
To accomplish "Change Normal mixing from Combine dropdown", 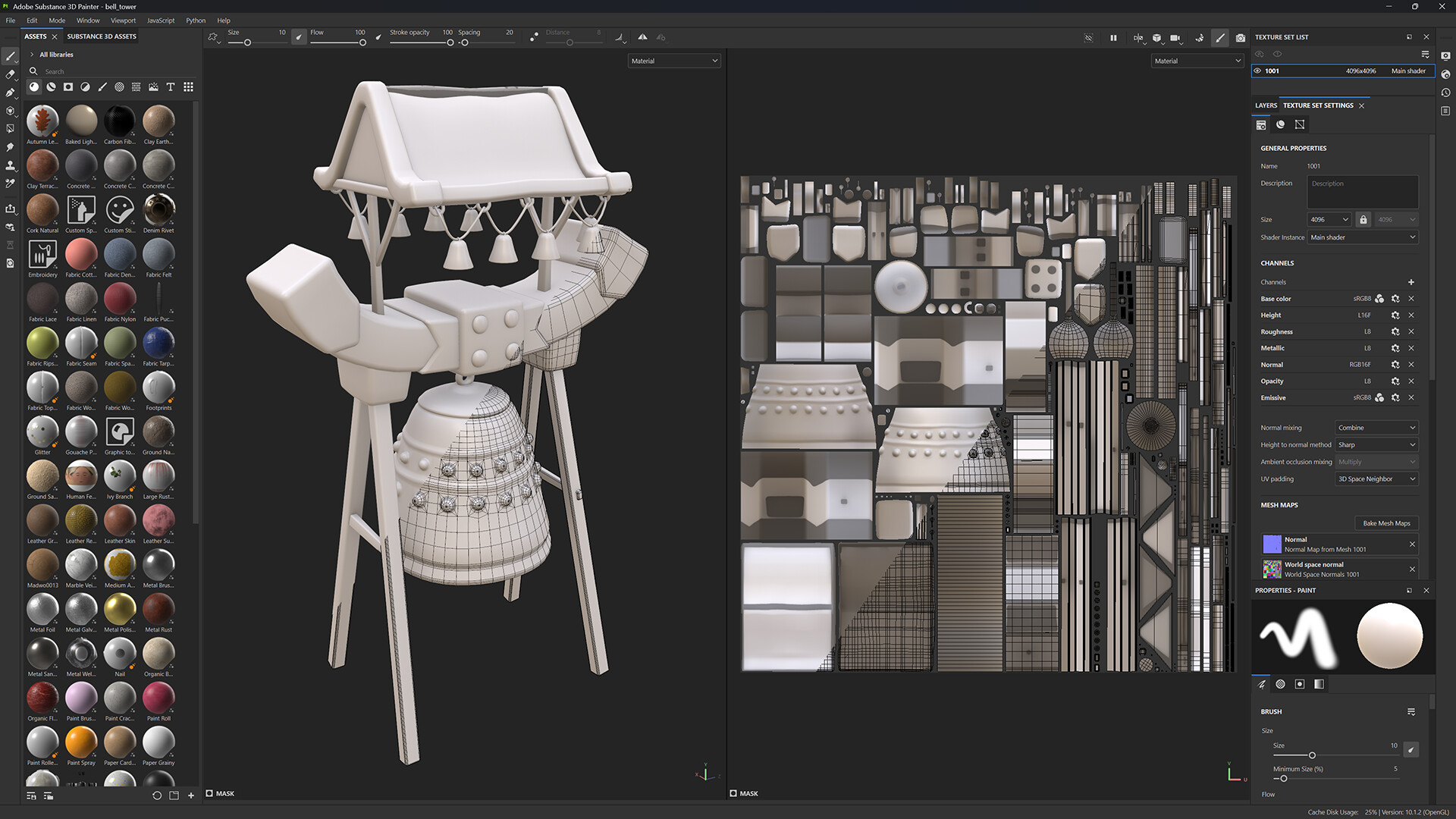I will (1376, 428).
